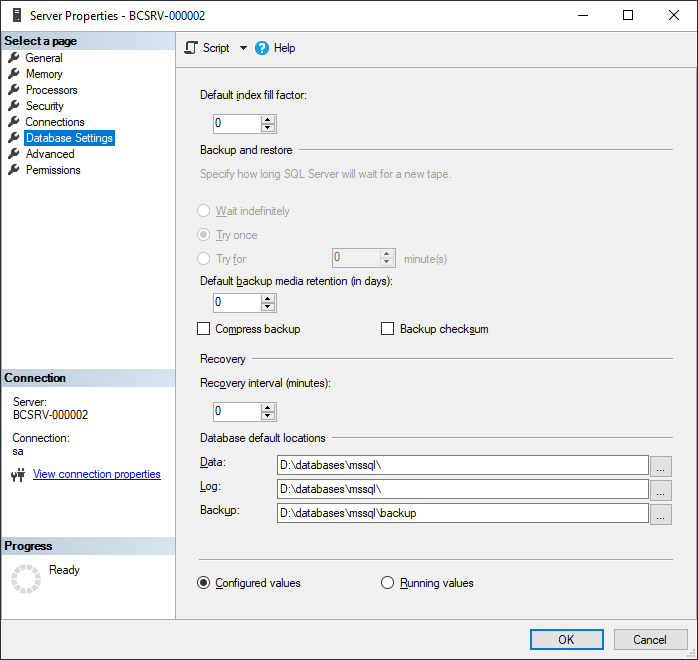Image resolution: width=698 pixels, height=660 pixels.
Task: Click the server icon in title bar
Action: [17, 15]
